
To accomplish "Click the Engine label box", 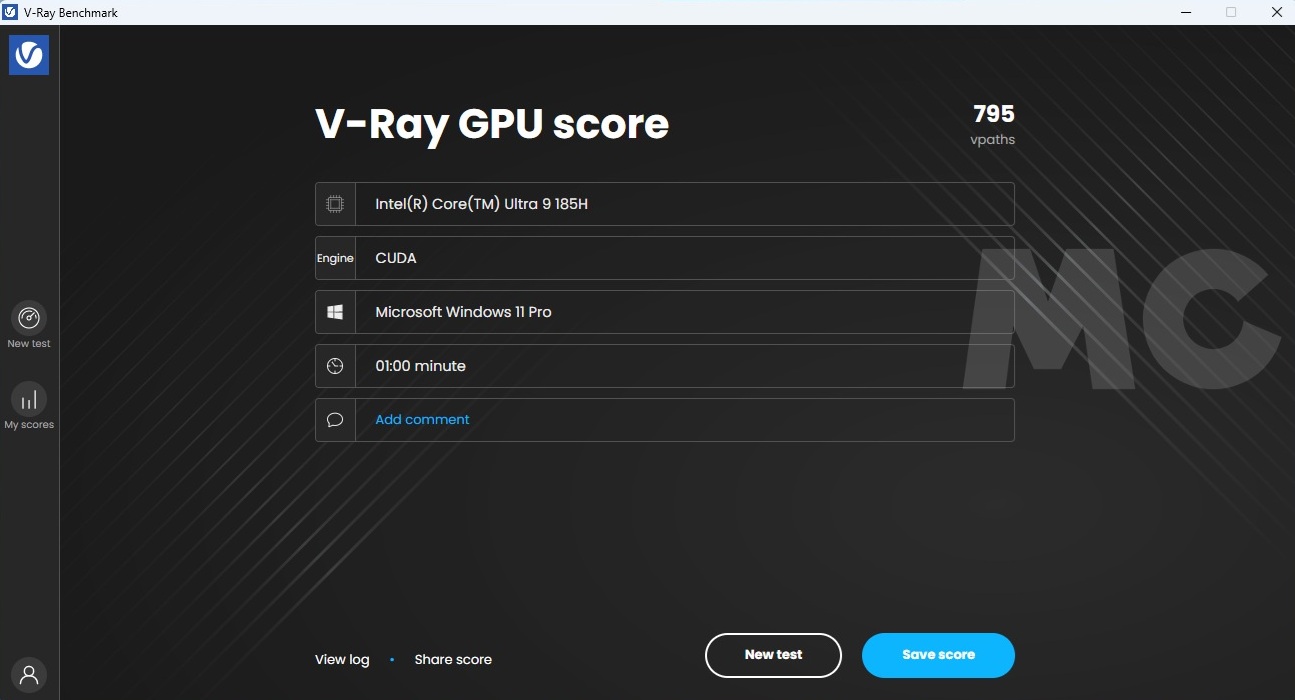I will click(x=335, y=258).
